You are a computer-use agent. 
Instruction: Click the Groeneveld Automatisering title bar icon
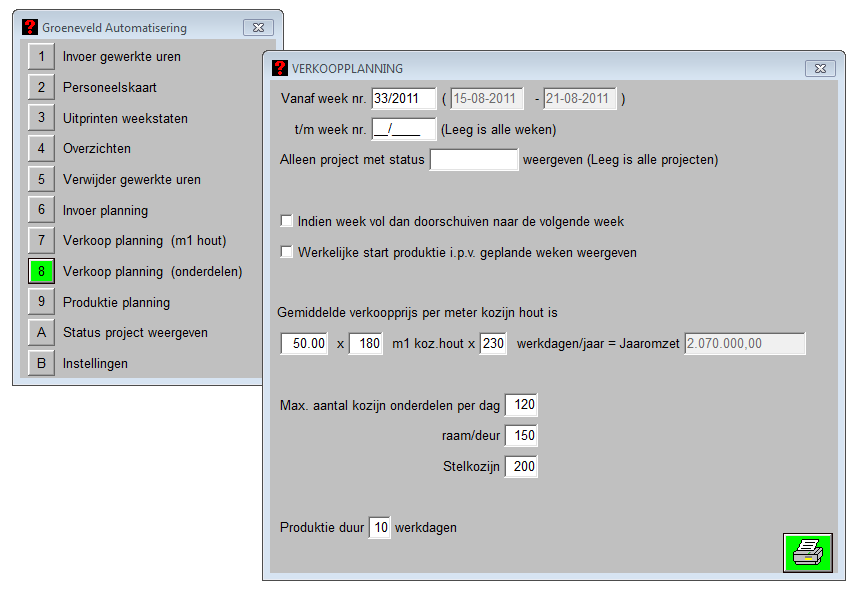[x=30, y=28]
